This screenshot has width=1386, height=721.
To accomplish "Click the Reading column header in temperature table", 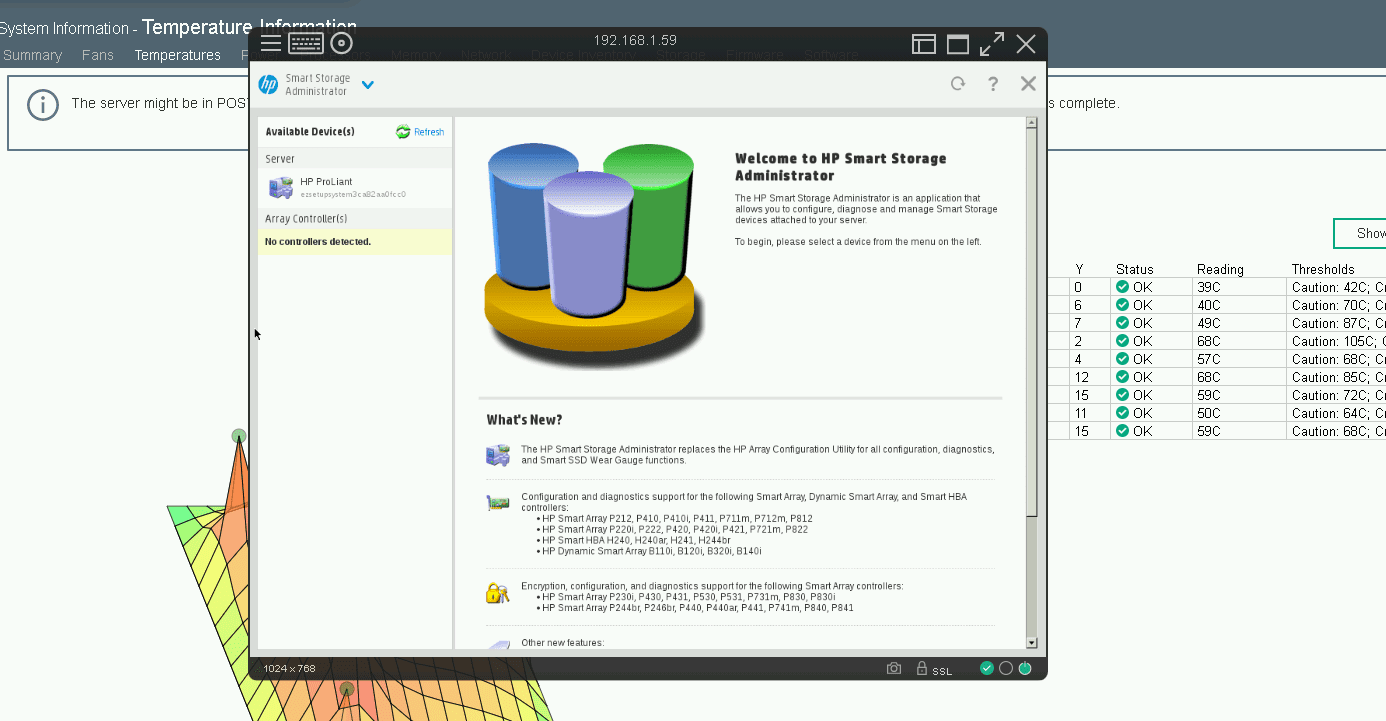I will pos(1220,269).
